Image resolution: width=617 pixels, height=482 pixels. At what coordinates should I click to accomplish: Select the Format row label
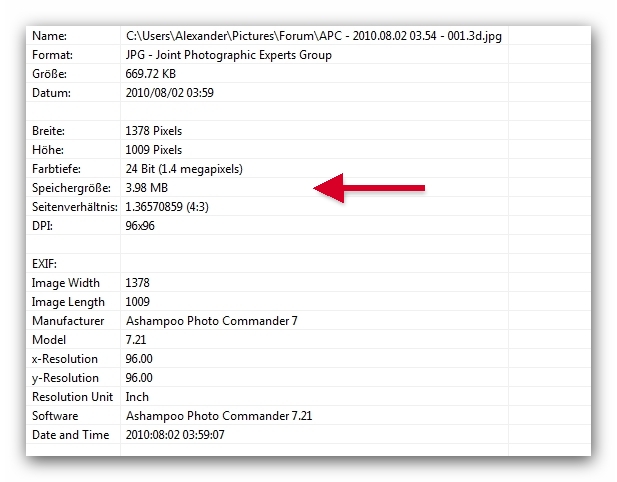coord(52,55)
